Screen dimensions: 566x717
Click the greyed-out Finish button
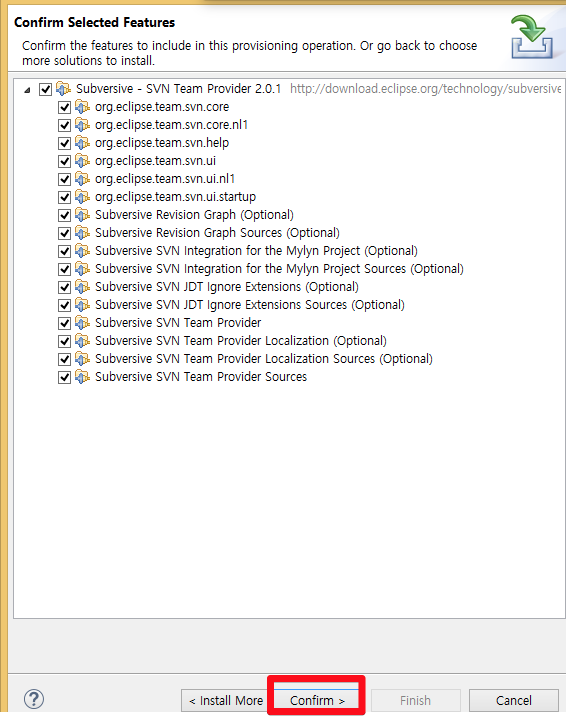point(415,701)
